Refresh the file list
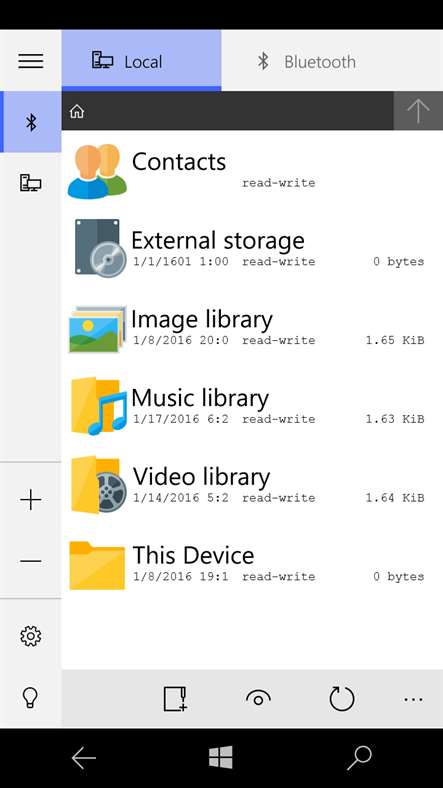The image size is (443, 788). coord(342,699)
